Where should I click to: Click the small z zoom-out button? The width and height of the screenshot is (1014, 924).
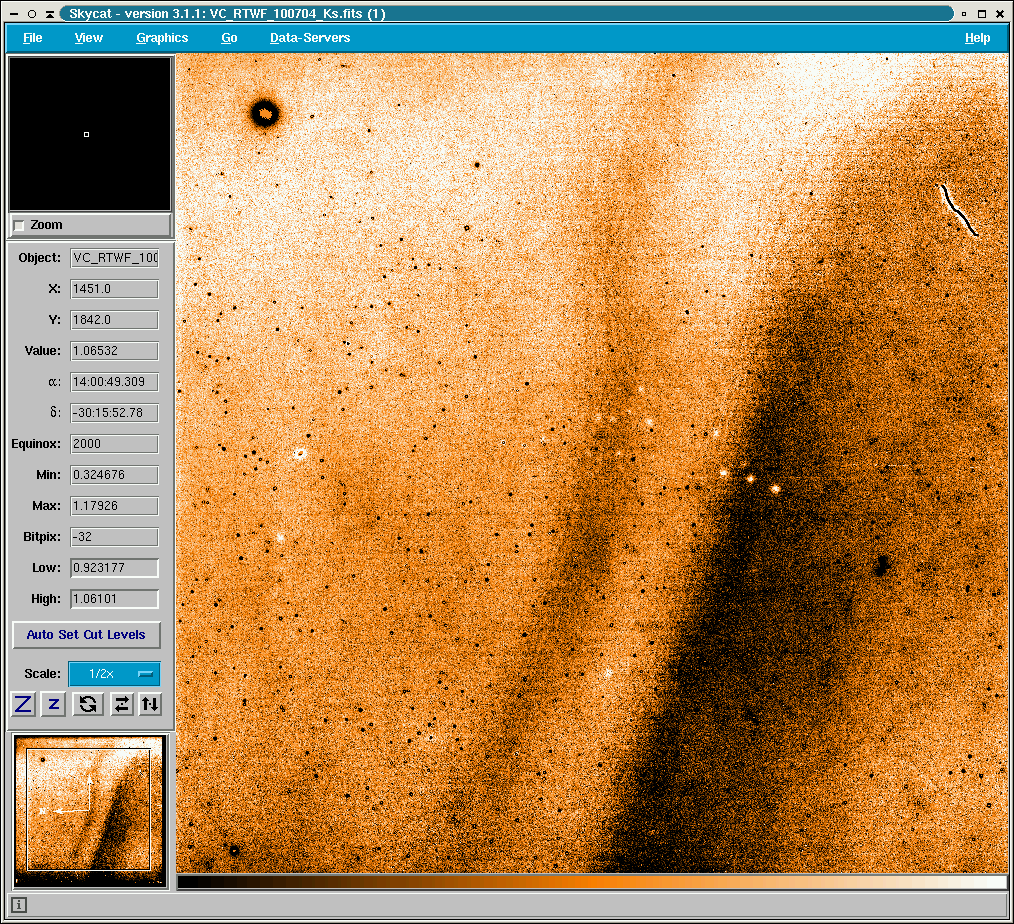pos(54,704)
